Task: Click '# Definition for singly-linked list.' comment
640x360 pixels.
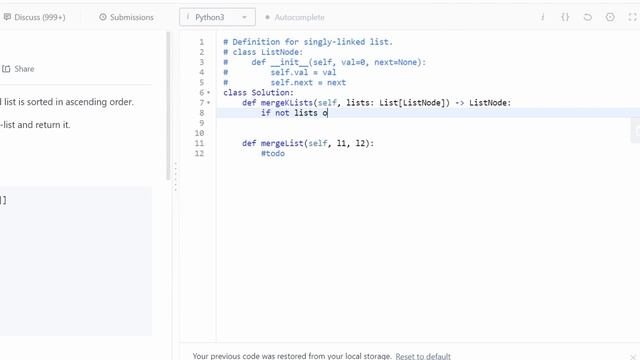Action: (x=308, y=42)
